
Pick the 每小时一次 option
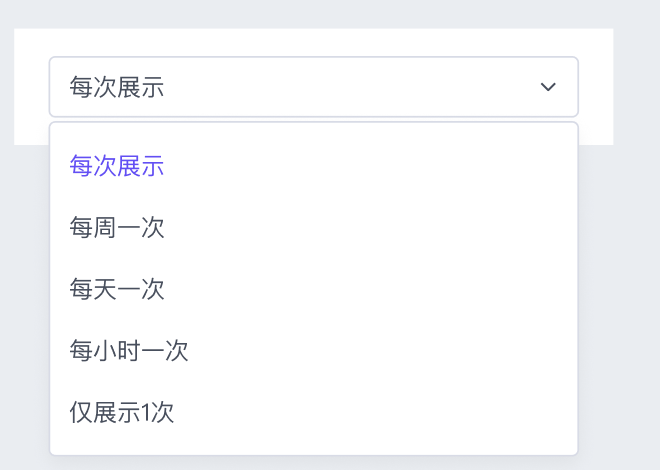[x=129, y=351]
